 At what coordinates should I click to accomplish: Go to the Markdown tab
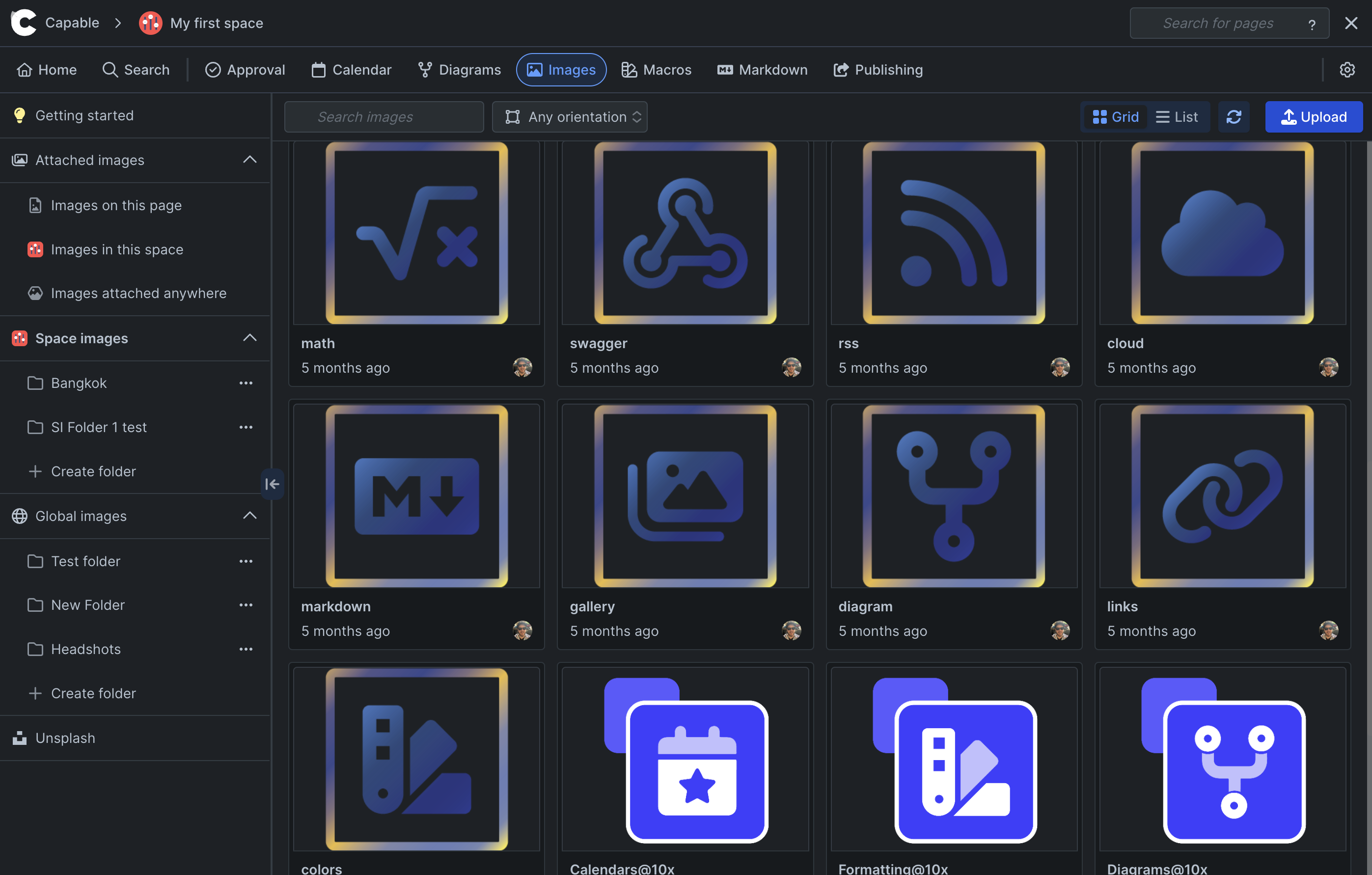click(x=762, y=70)
